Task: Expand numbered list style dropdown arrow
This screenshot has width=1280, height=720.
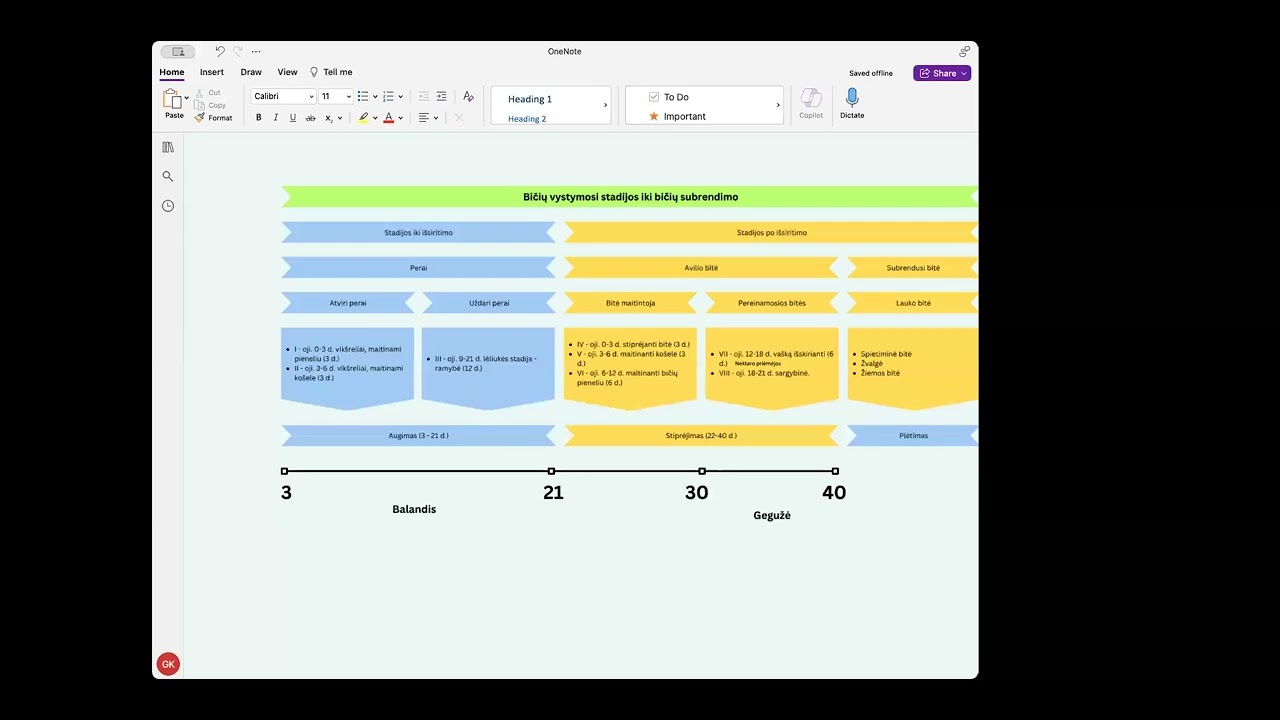Action: click(401, 97)
